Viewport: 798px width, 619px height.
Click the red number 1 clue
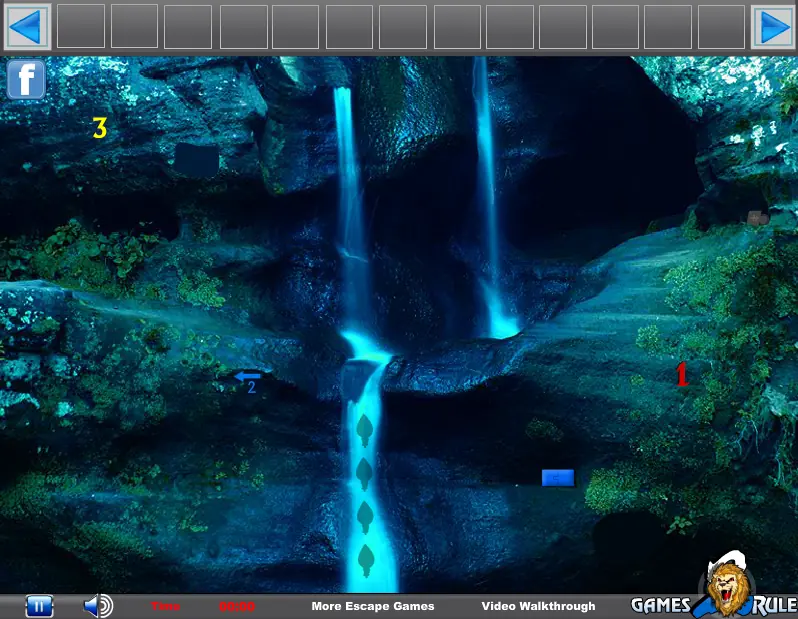pos(682,374)
